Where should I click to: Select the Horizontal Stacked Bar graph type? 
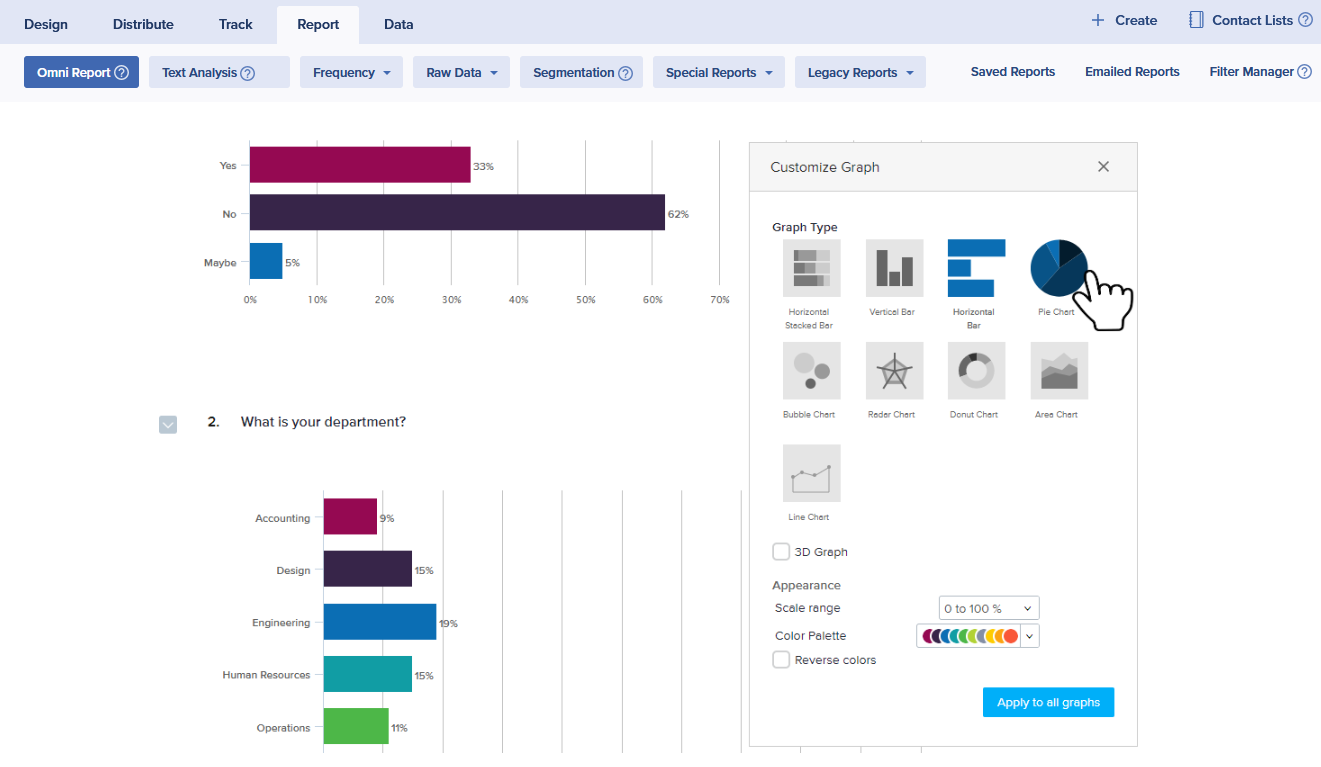click(x=811, y=268)
